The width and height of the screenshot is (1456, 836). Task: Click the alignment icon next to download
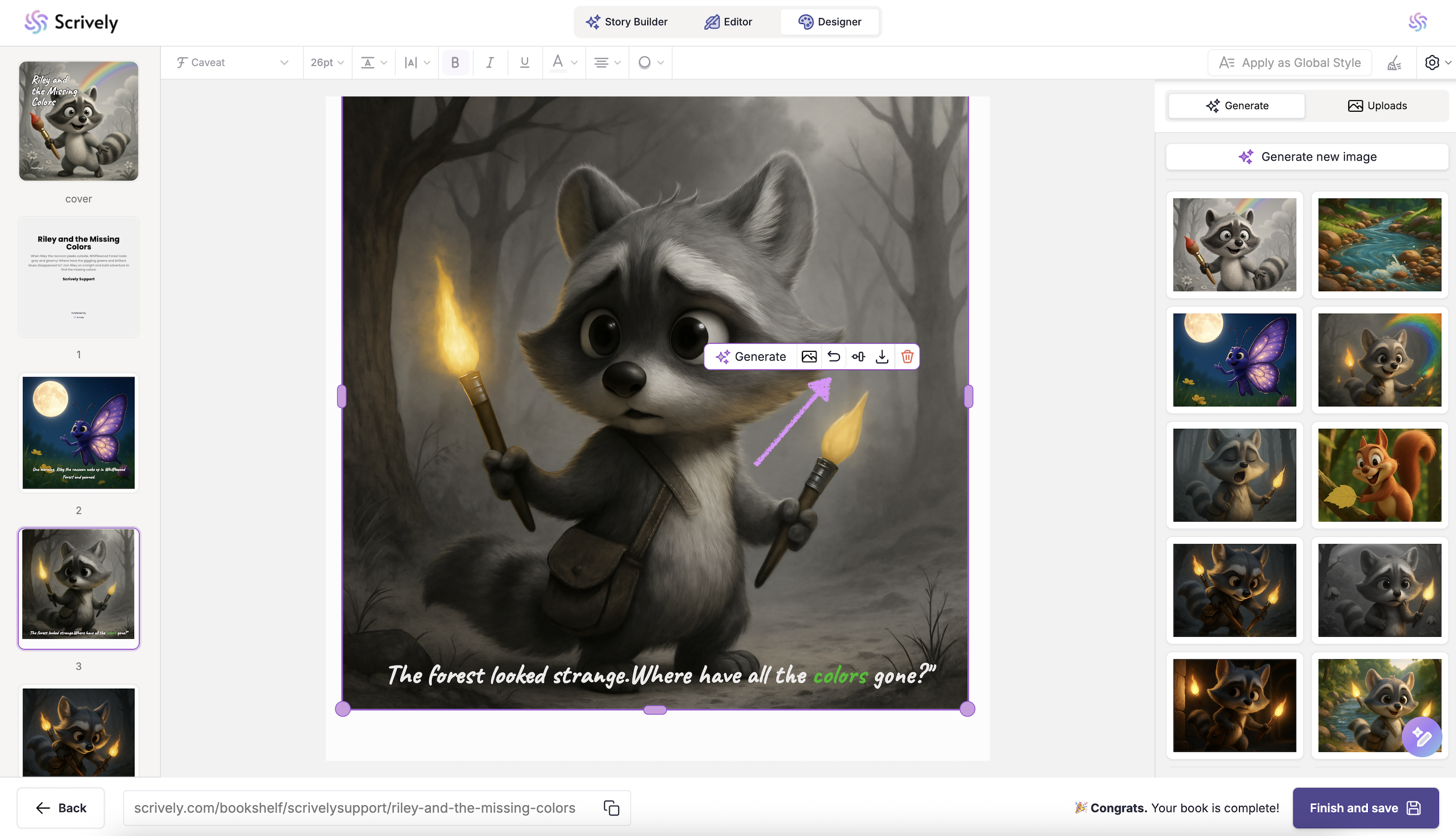point(858,357)
